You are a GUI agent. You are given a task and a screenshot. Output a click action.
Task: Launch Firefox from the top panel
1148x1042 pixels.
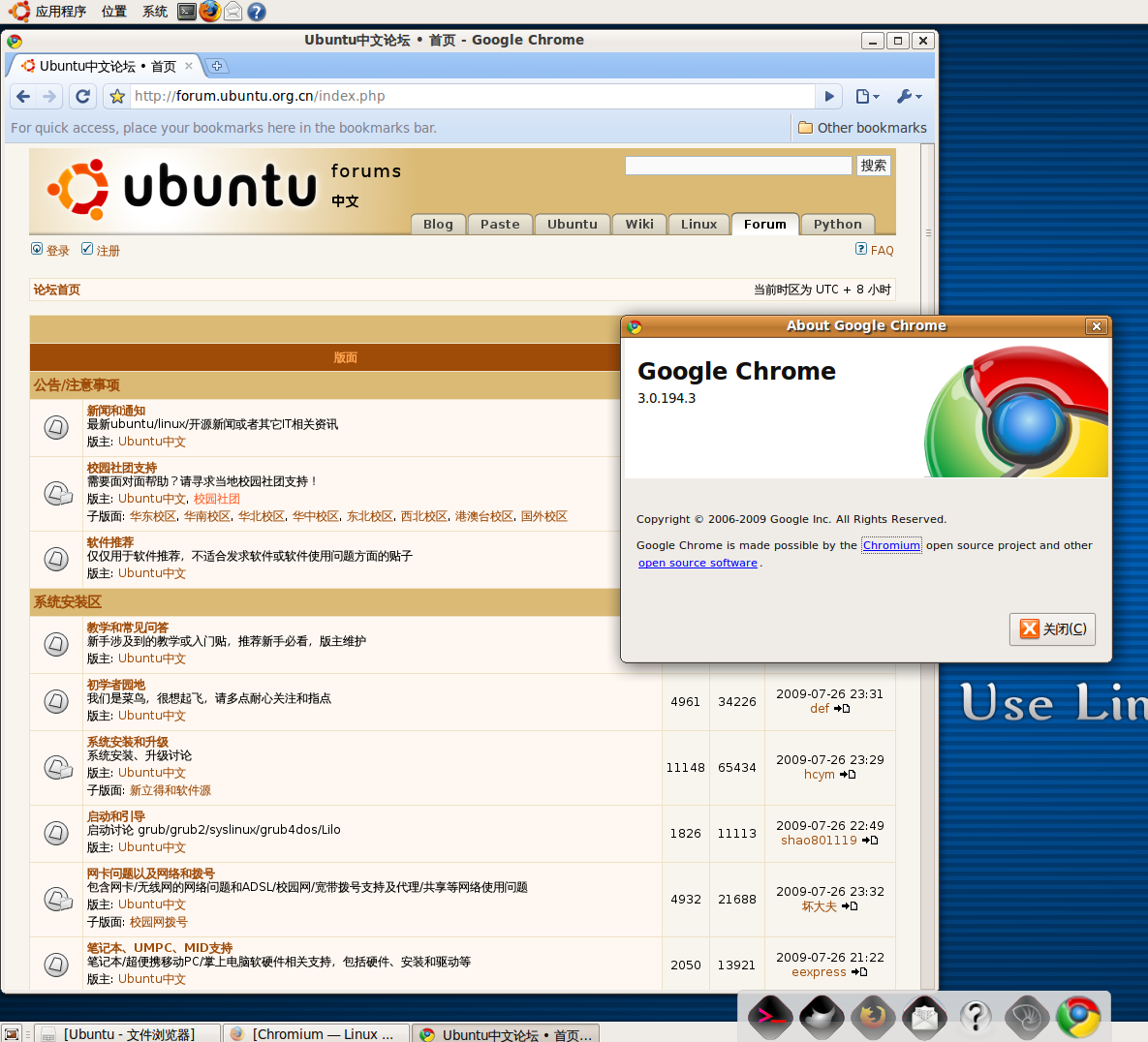point(210,11)
